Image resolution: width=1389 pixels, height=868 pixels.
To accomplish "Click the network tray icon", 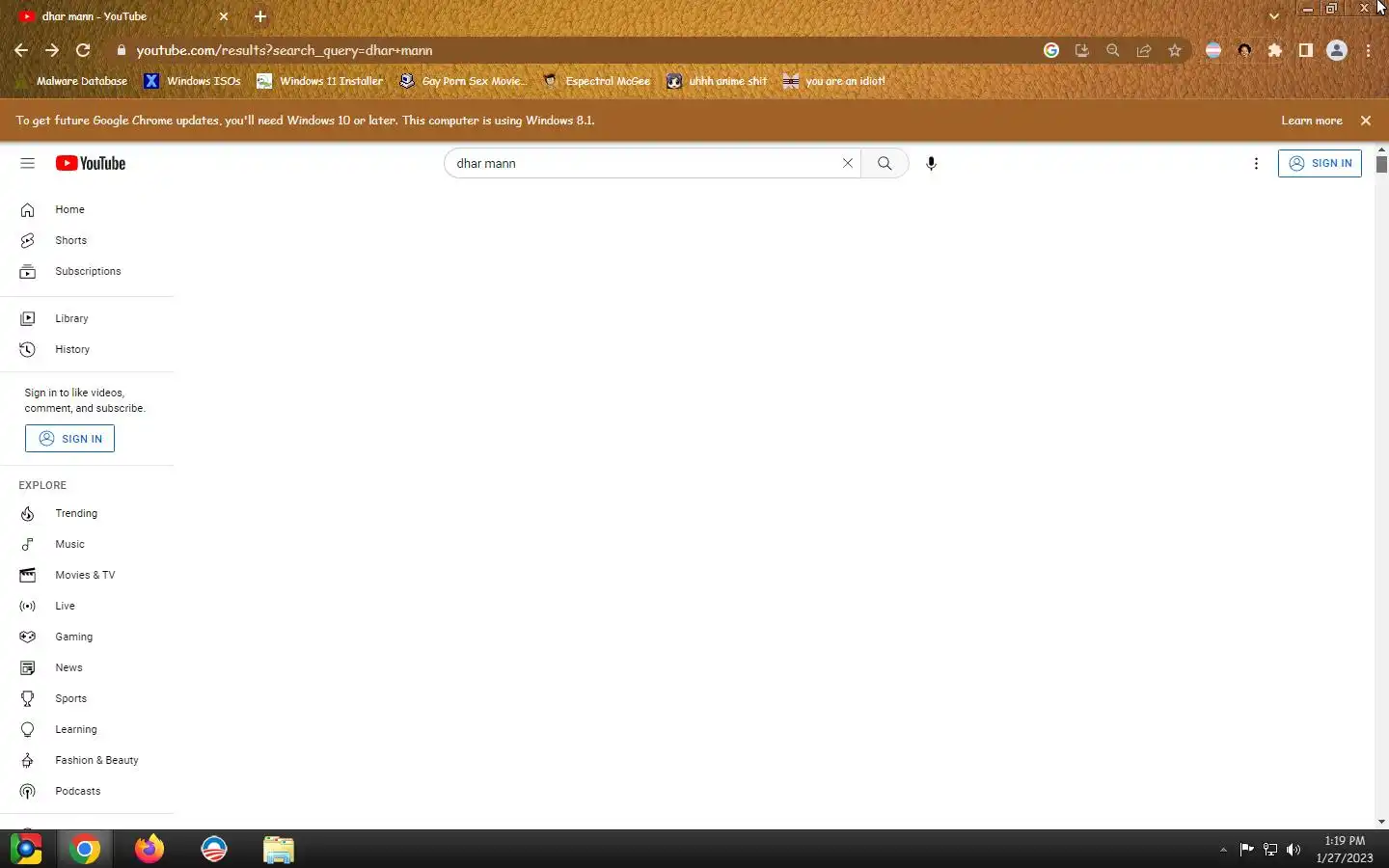I will click(1270, 850).
